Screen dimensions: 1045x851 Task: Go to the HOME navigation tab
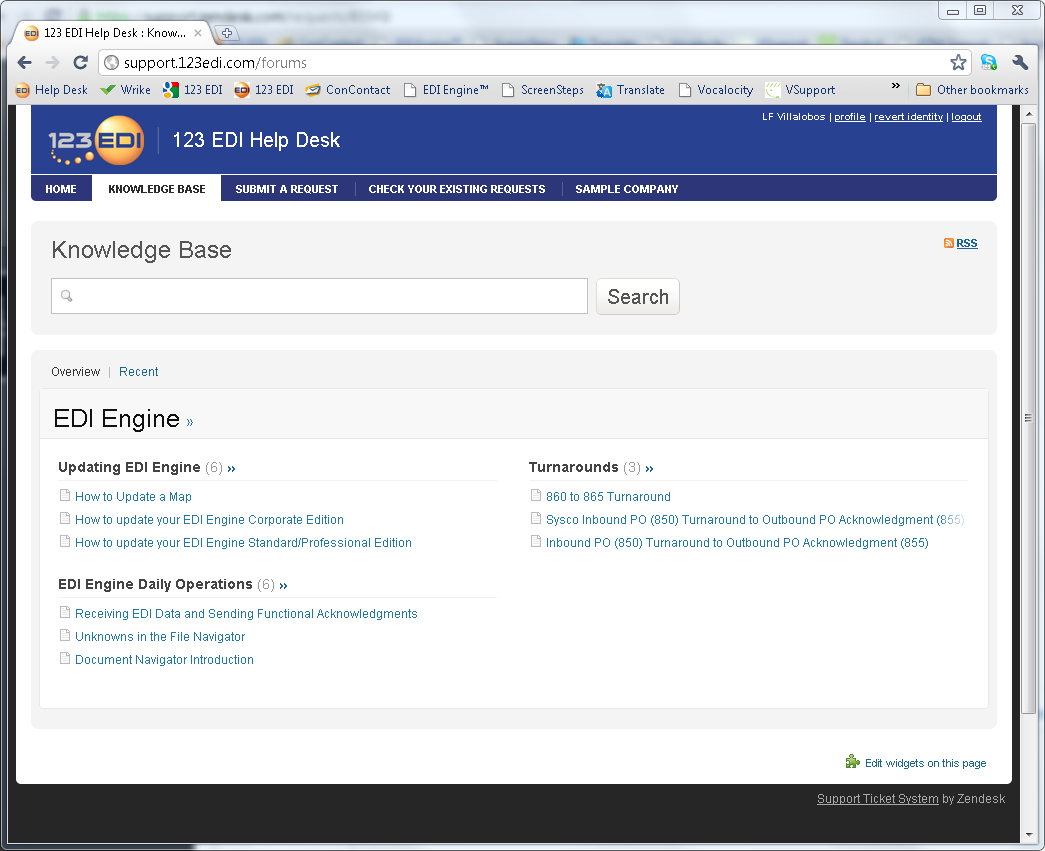click(x=61, y=189)
